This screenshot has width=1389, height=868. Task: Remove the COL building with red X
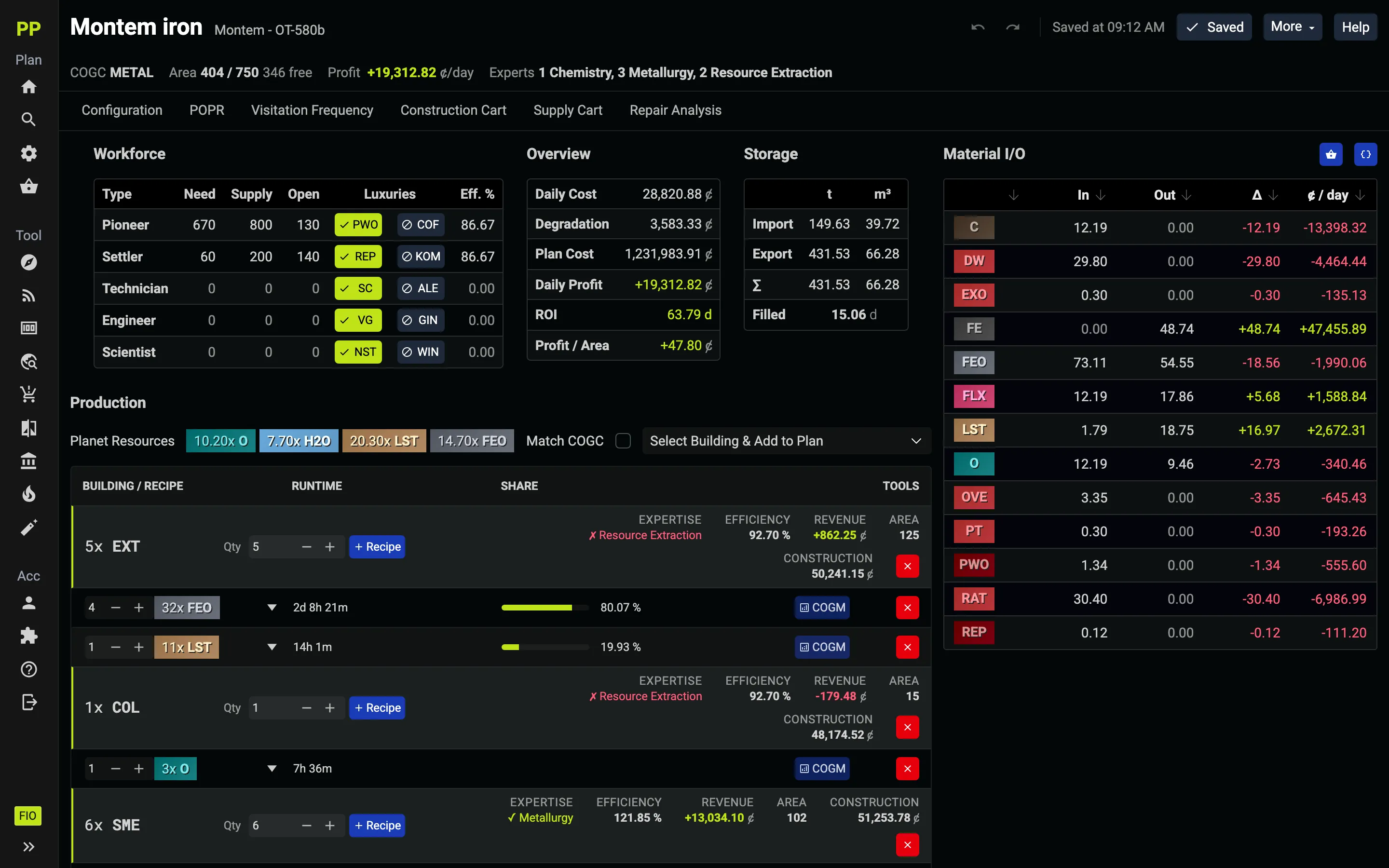[x=908, y=727]
